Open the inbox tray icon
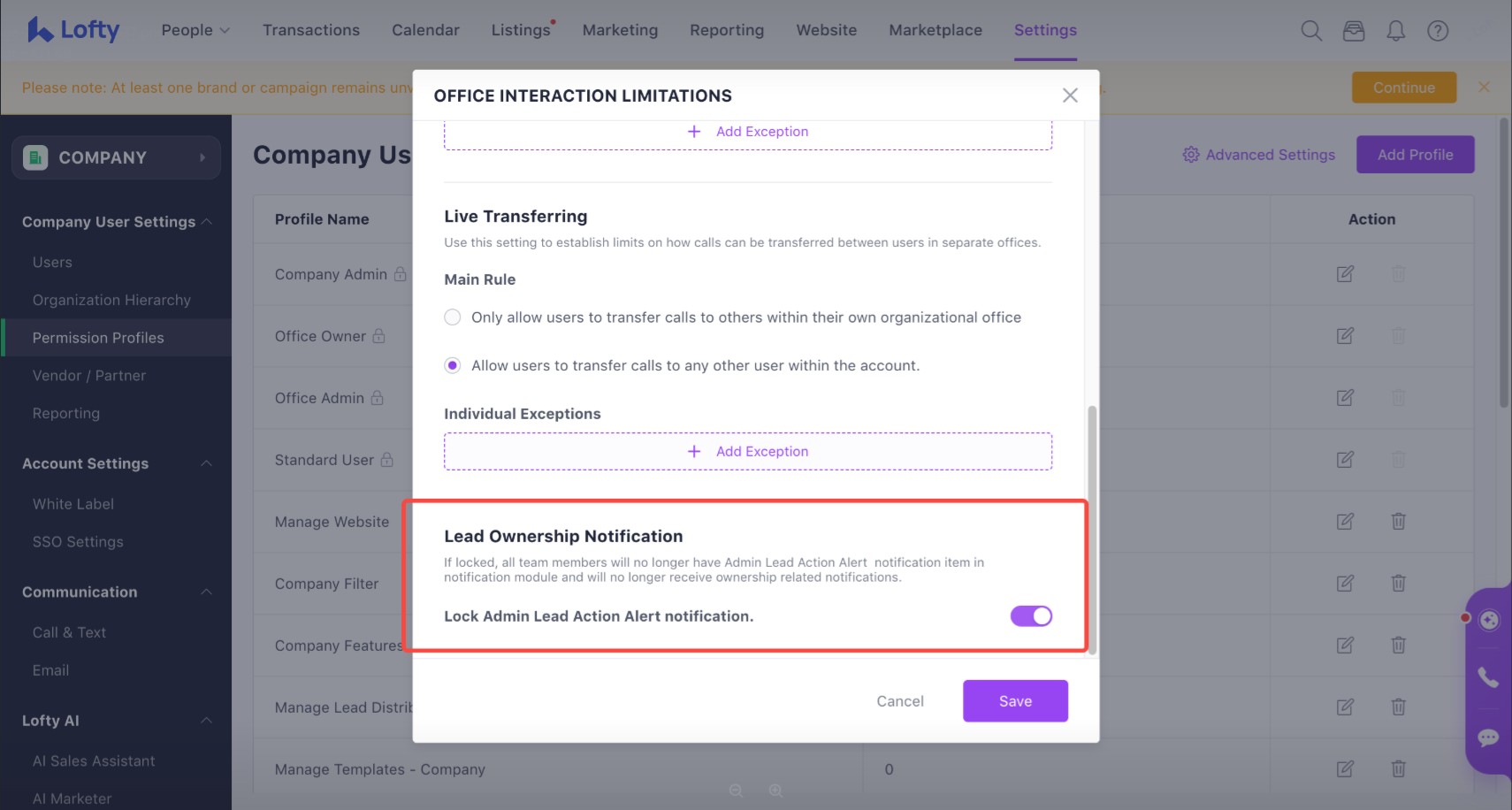 tap(1354, 31)
